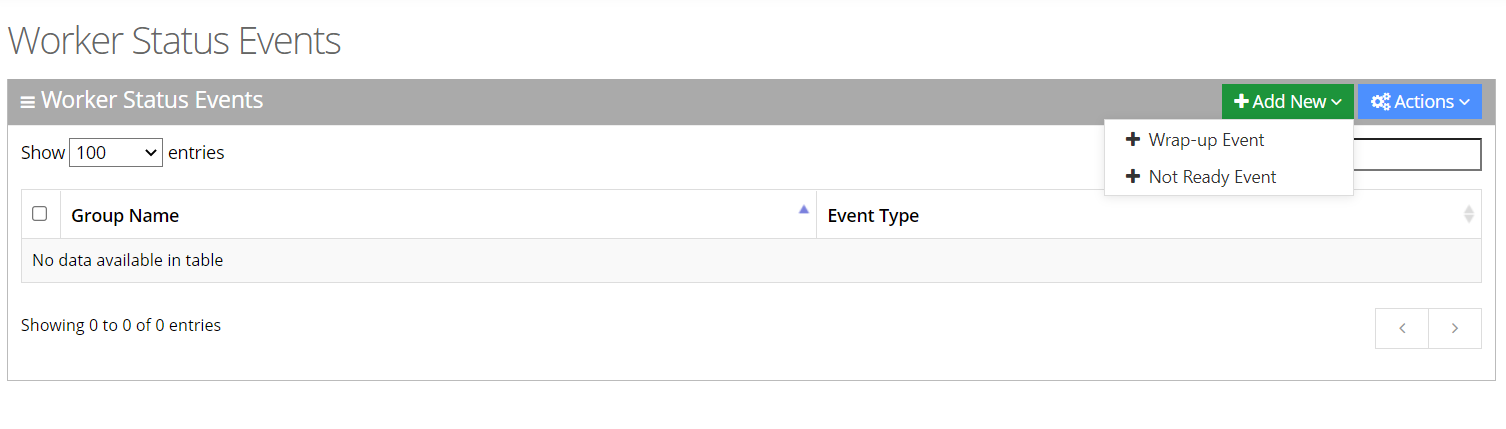Click the plus icon on Add New
This screenshot has width=1506, height=429.
pyautogui.click(x=1241, y=102)
